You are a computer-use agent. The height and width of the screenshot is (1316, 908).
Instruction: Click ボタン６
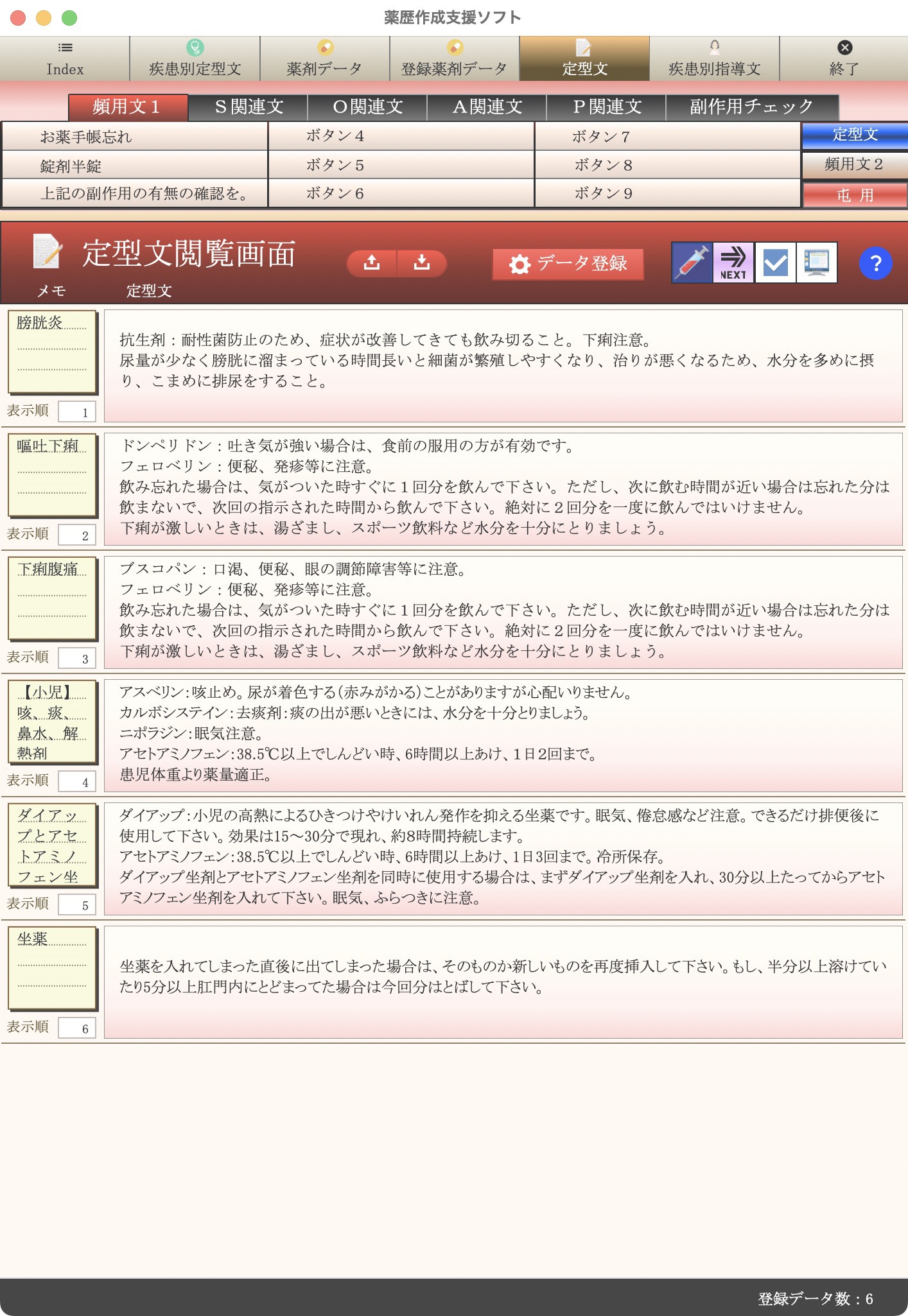pyautogui.click(x=401, y=193)
